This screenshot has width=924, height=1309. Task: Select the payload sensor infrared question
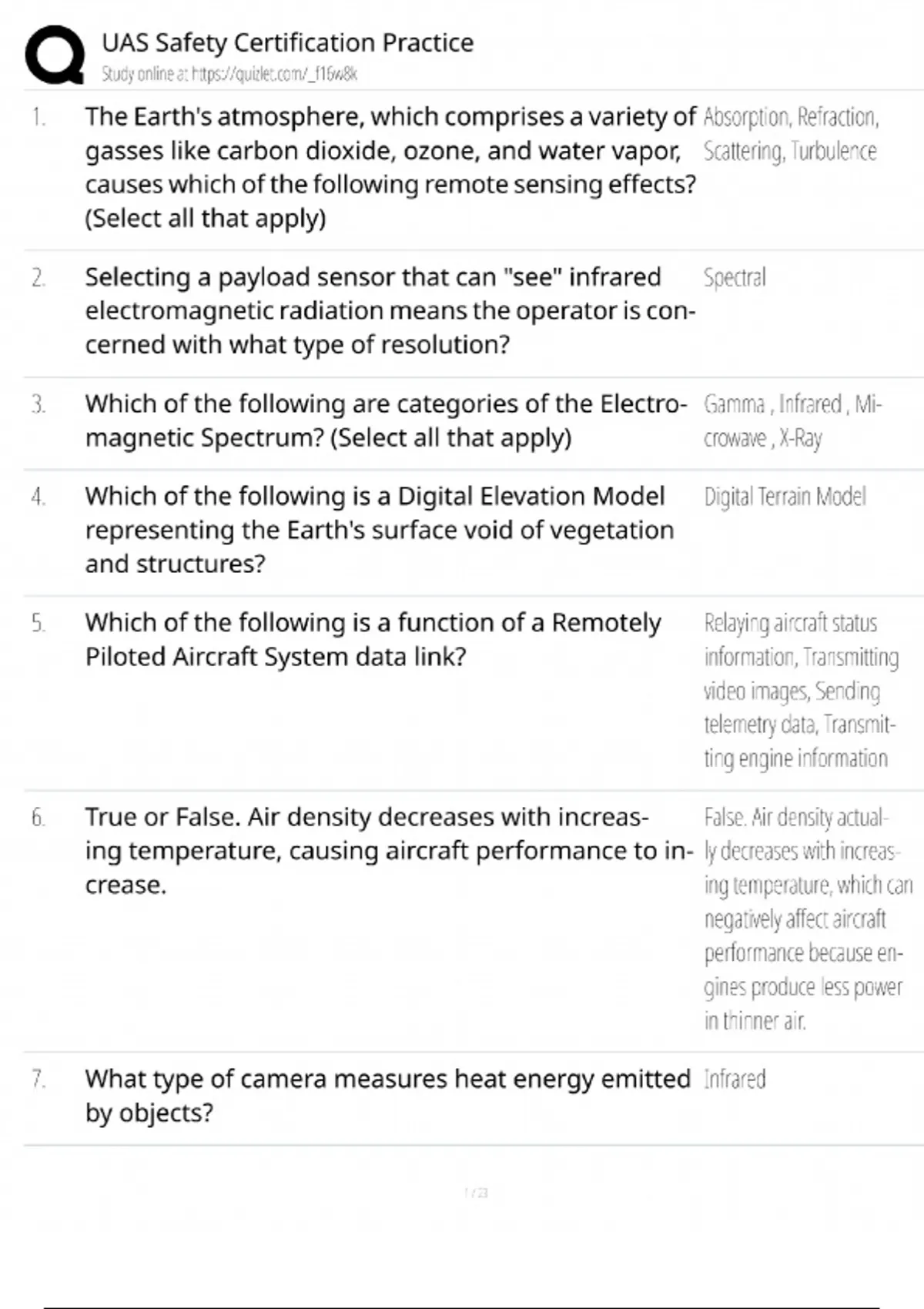[x=390, y=310]
